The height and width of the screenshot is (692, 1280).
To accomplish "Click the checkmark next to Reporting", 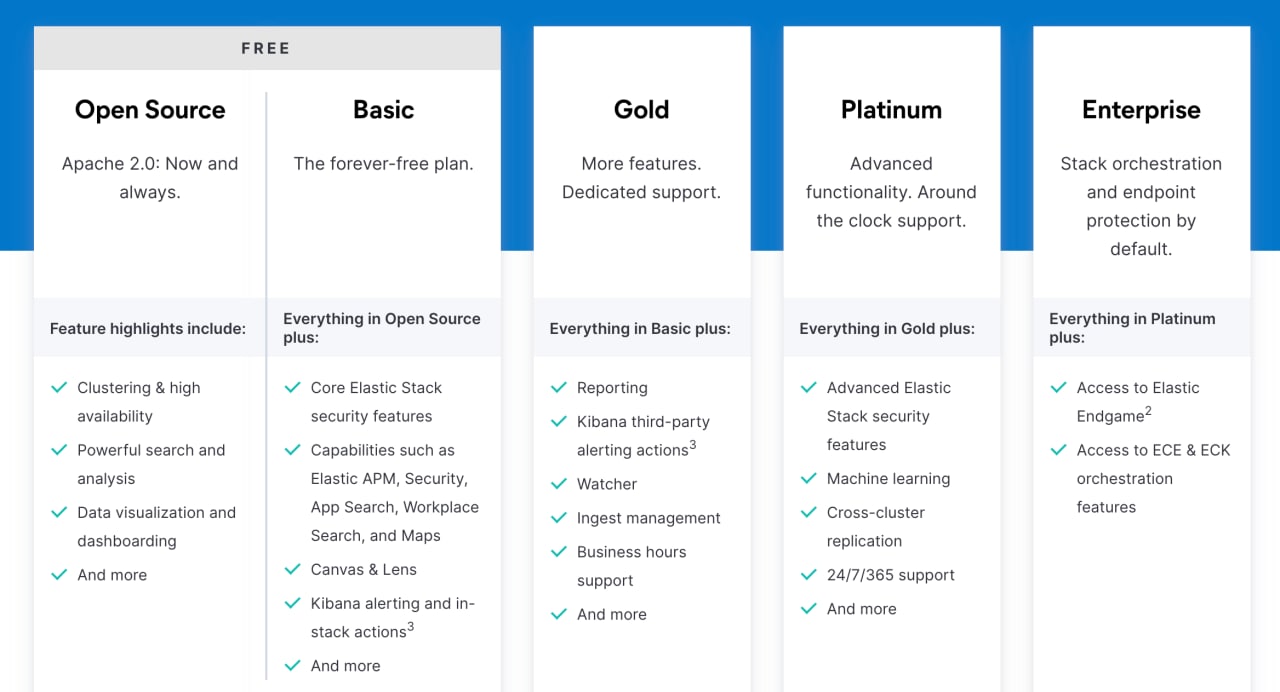I will [559, 387].
